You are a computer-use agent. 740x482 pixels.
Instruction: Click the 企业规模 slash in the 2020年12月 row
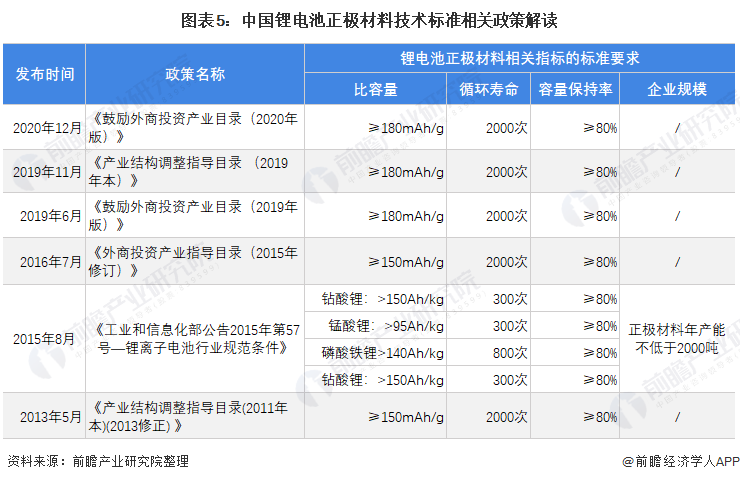tap(677, 128)
